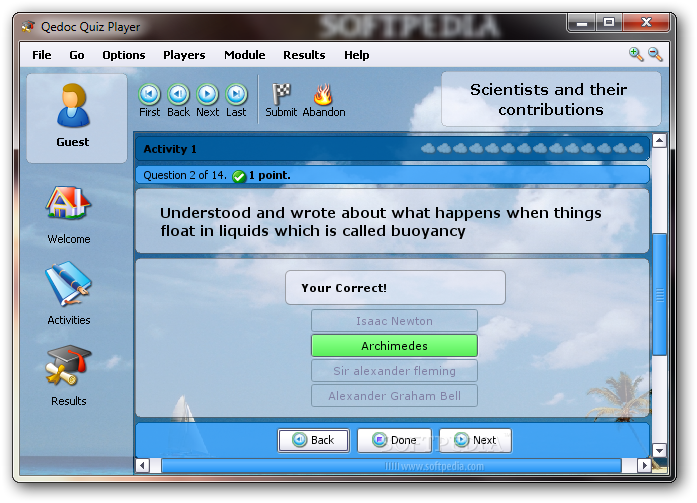697x503 pixels.
Task: Click the vertical scrollbar thumb
Action: click(x=659, y=294)
